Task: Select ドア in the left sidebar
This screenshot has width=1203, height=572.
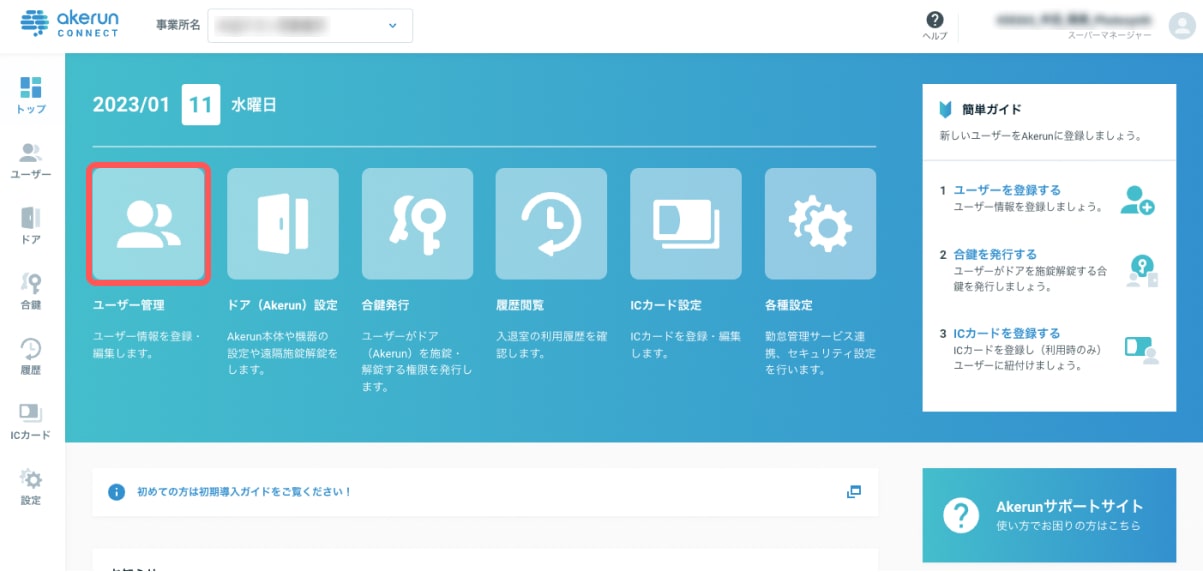Action: [31, 225]
